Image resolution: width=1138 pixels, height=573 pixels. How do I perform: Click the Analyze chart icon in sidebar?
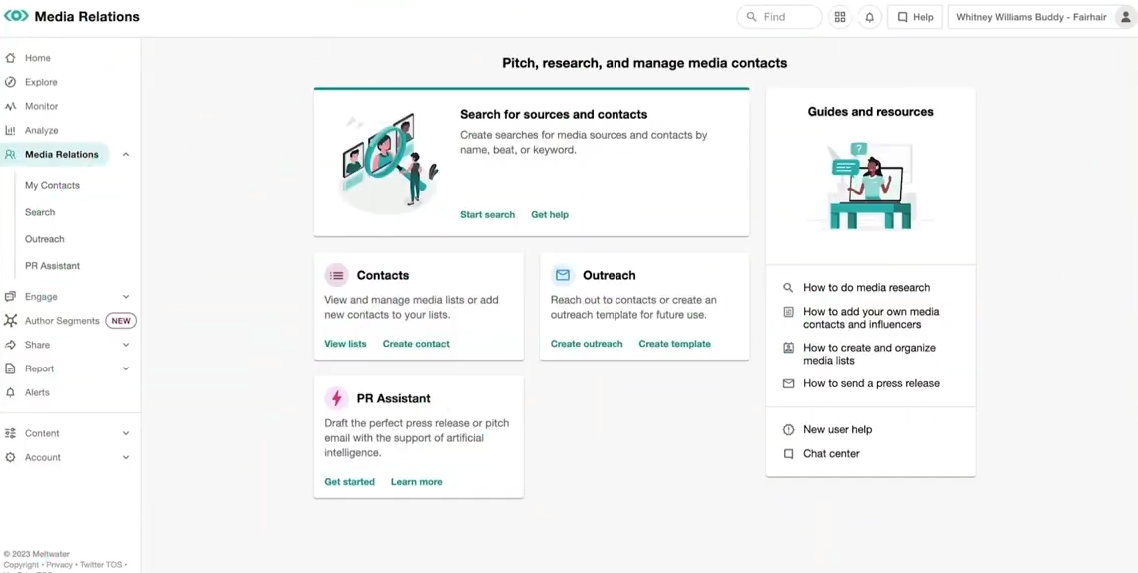[x=10, y=130]
